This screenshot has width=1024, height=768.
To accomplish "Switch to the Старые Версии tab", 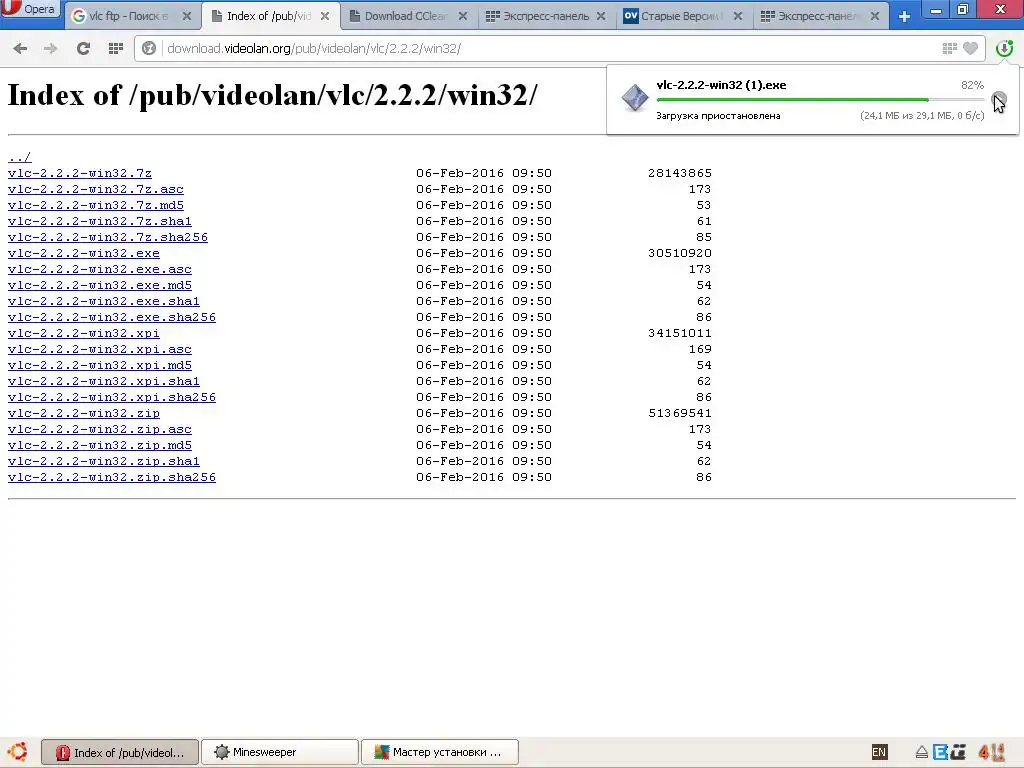I will [x=679, y=16].
